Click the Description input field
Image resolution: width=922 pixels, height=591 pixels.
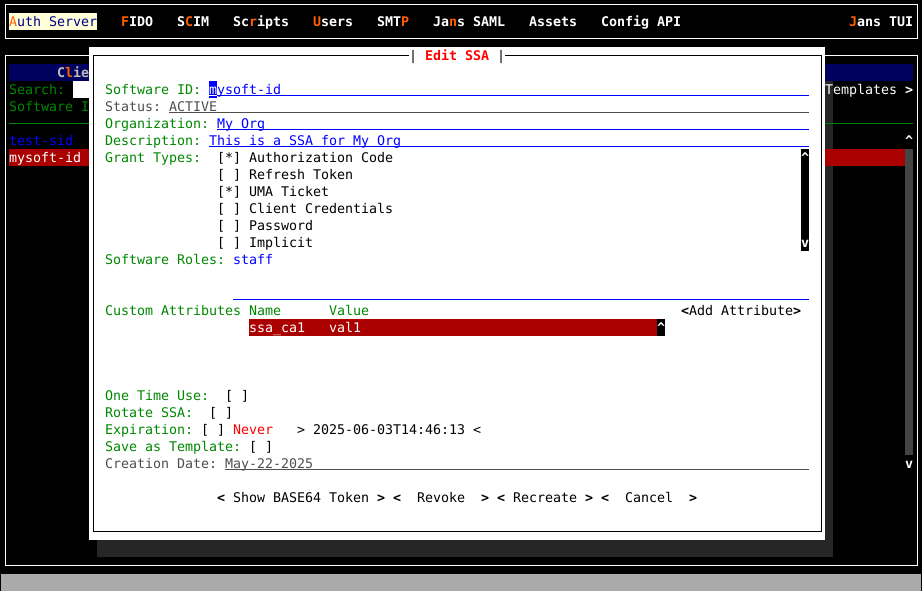[x=506, y=141]
